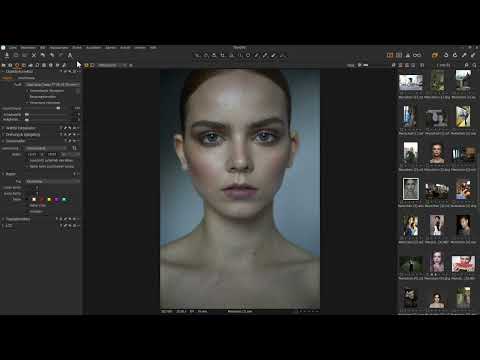Select the Draw mask brush tool
This screenshot has width=480, height=360.
coord(256,55)
